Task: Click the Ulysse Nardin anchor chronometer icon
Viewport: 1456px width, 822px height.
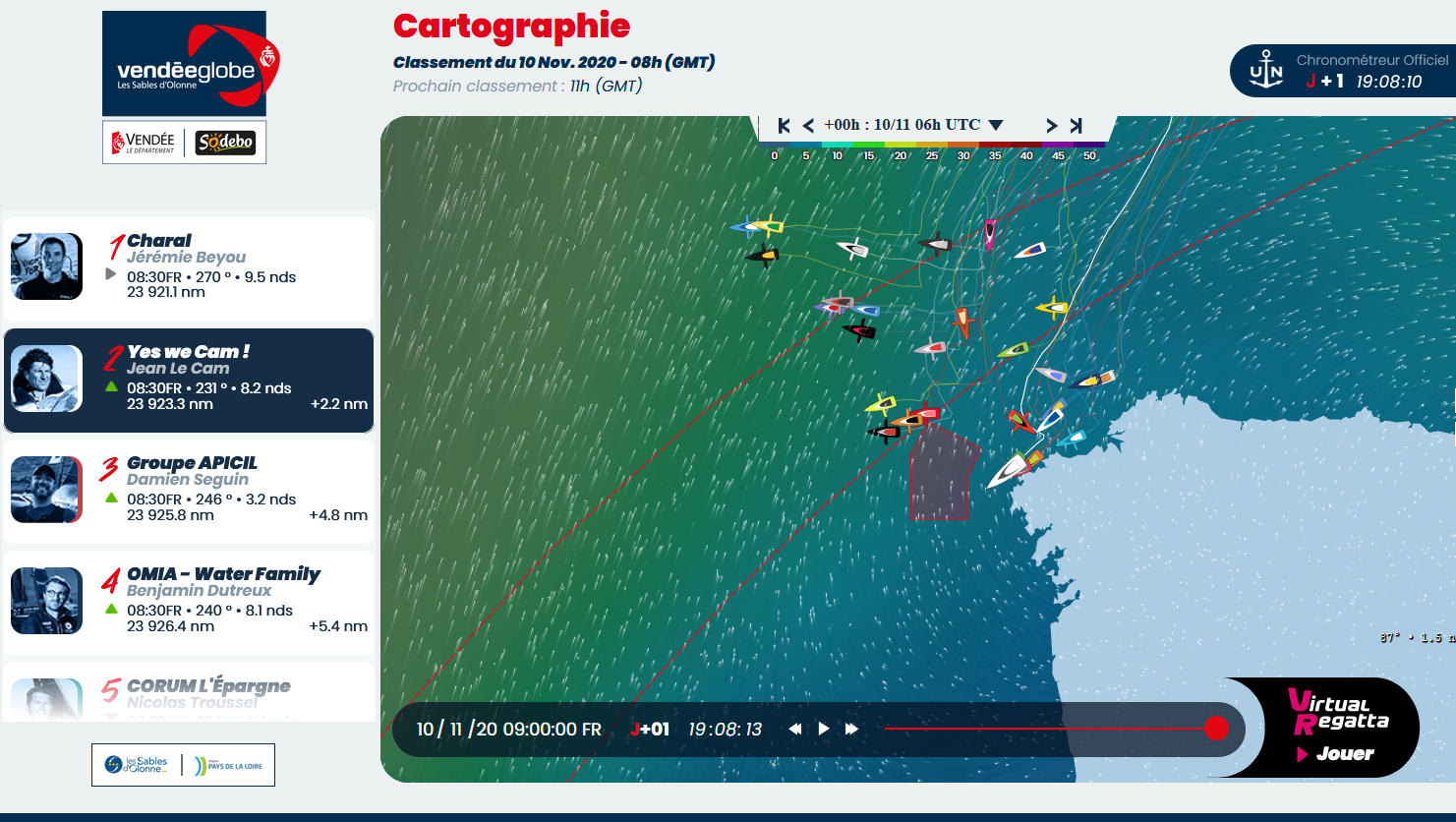Action: [1266, 70]
